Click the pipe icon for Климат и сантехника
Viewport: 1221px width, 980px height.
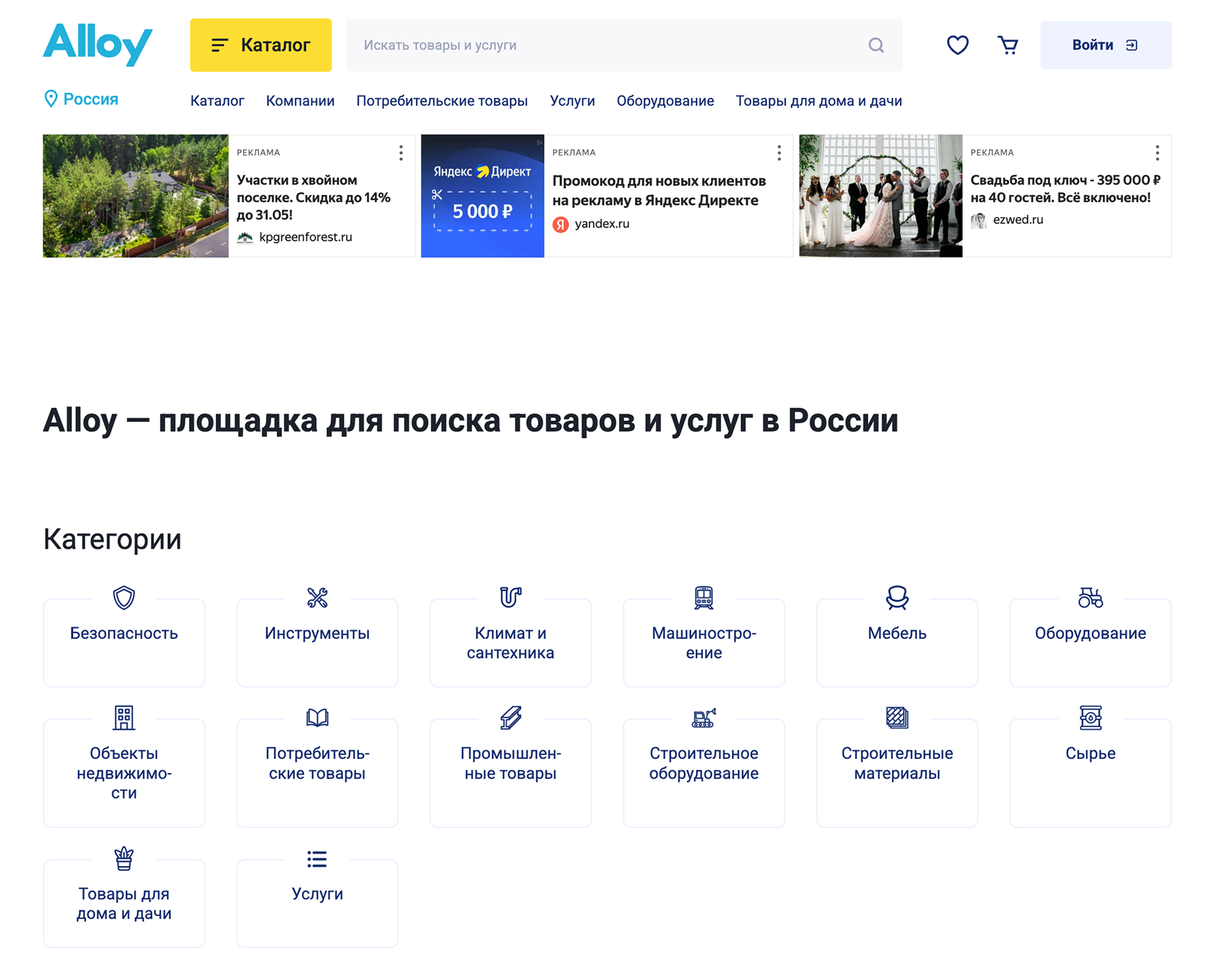point(511,597)
